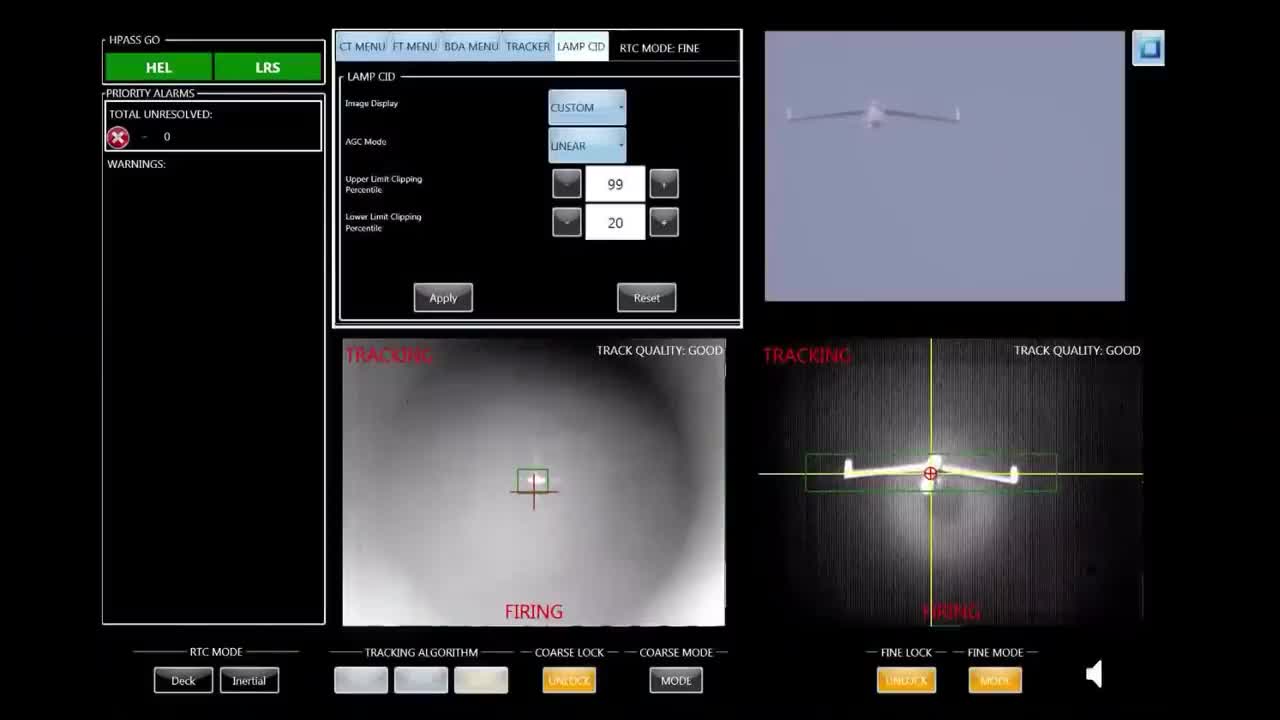Screen dimensions: 1280x720
Task: Switch to the TRACKER tab
Action: coord(527,47)
